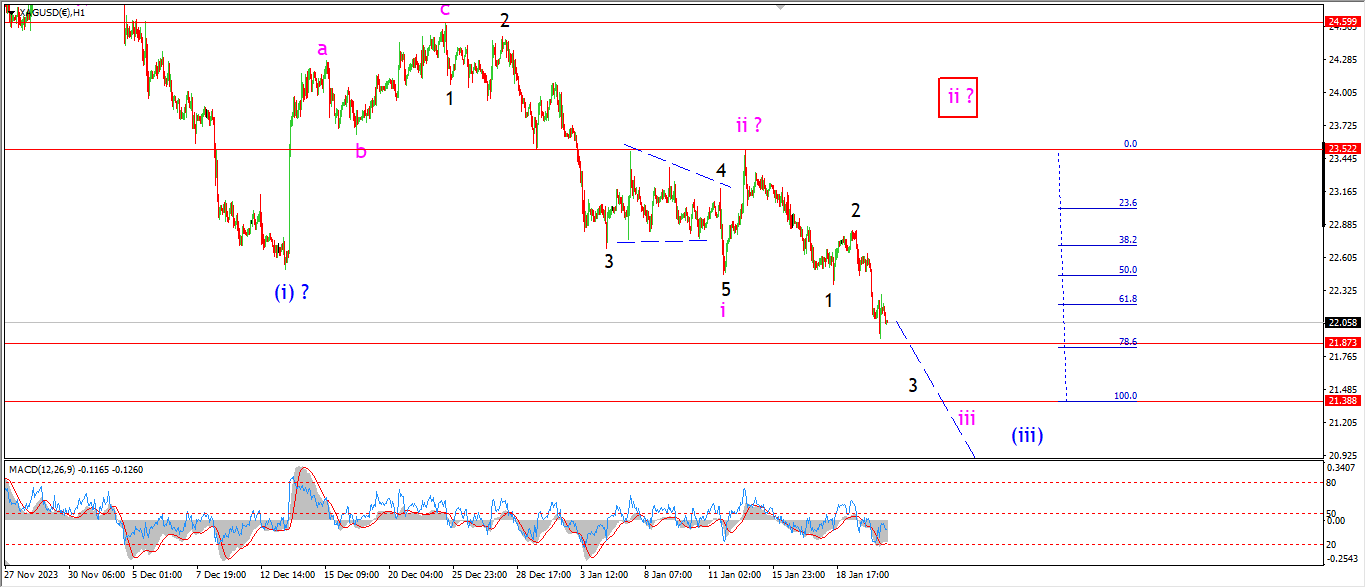Click the XAGUSD(€),H1 chart title
Image resolution: width=1366 pixels, height=588 pixels.
52,12
